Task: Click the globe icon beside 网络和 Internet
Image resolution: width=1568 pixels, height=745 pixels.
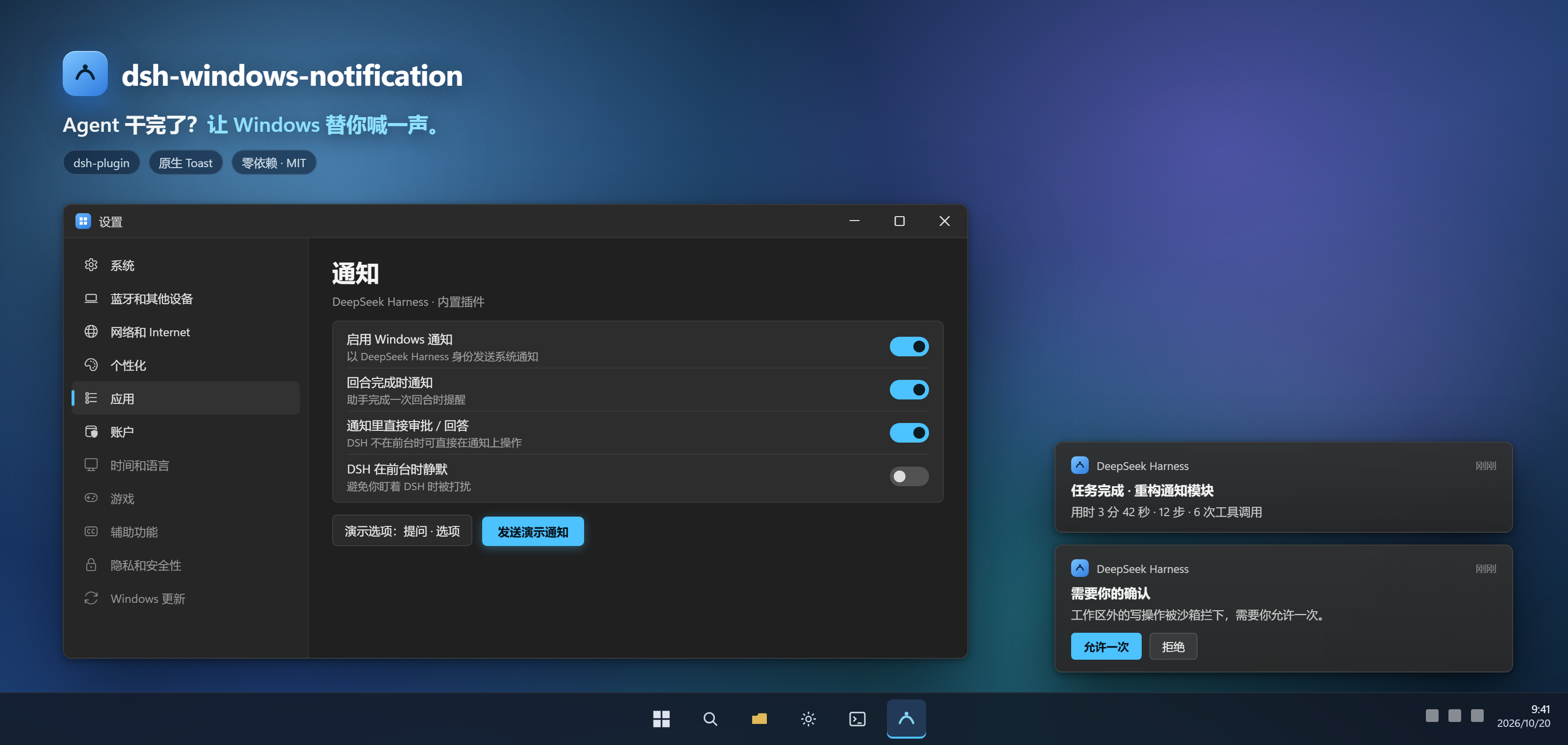Action: 91,332
